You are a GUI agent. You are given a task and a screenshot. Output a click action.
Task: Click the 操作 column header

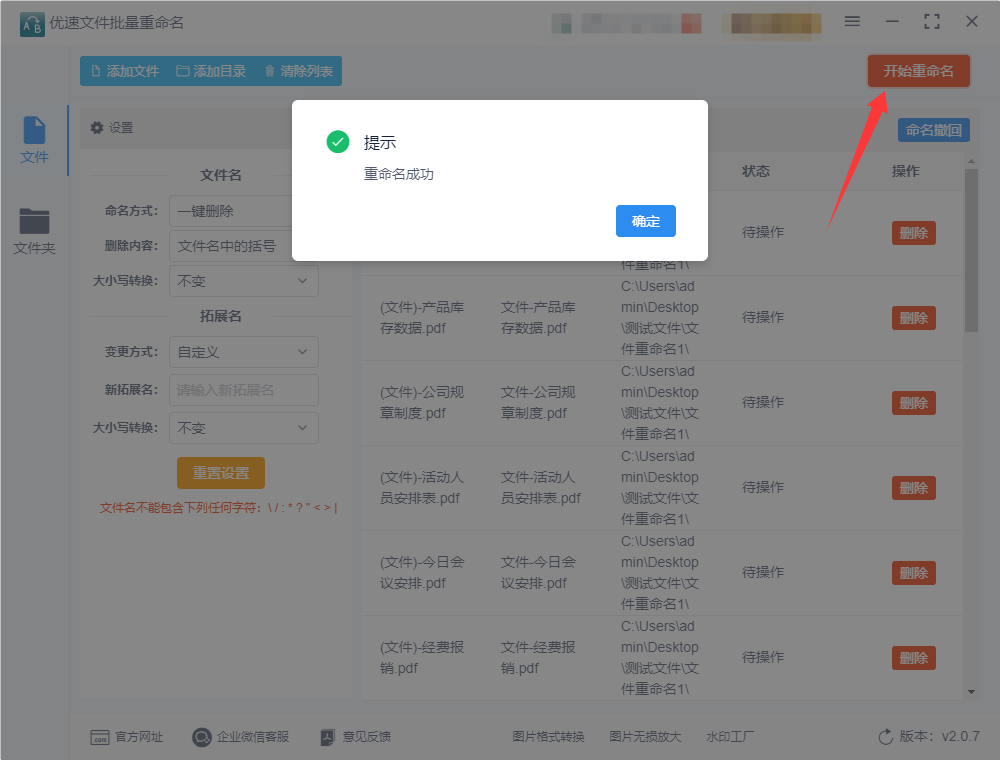[x=905, y=171]
